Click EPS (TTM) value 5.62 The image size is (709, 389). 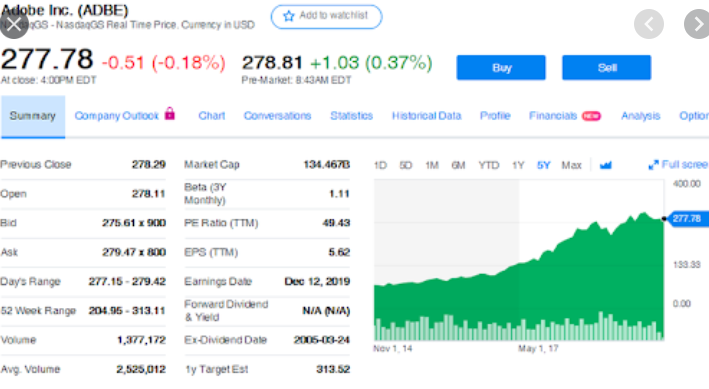point(339,252)
